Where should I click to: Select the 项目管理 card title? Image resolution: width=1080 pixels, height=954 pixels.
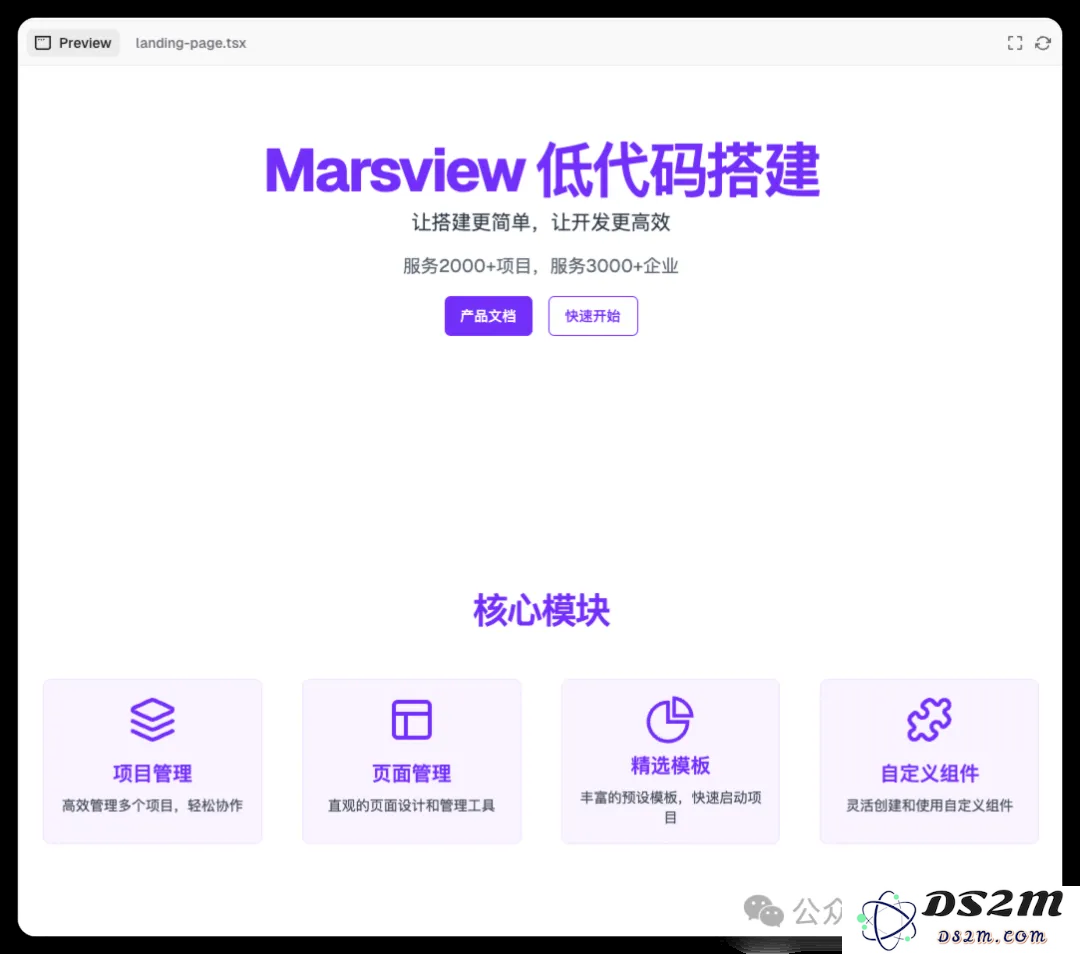tap(152, 774)
